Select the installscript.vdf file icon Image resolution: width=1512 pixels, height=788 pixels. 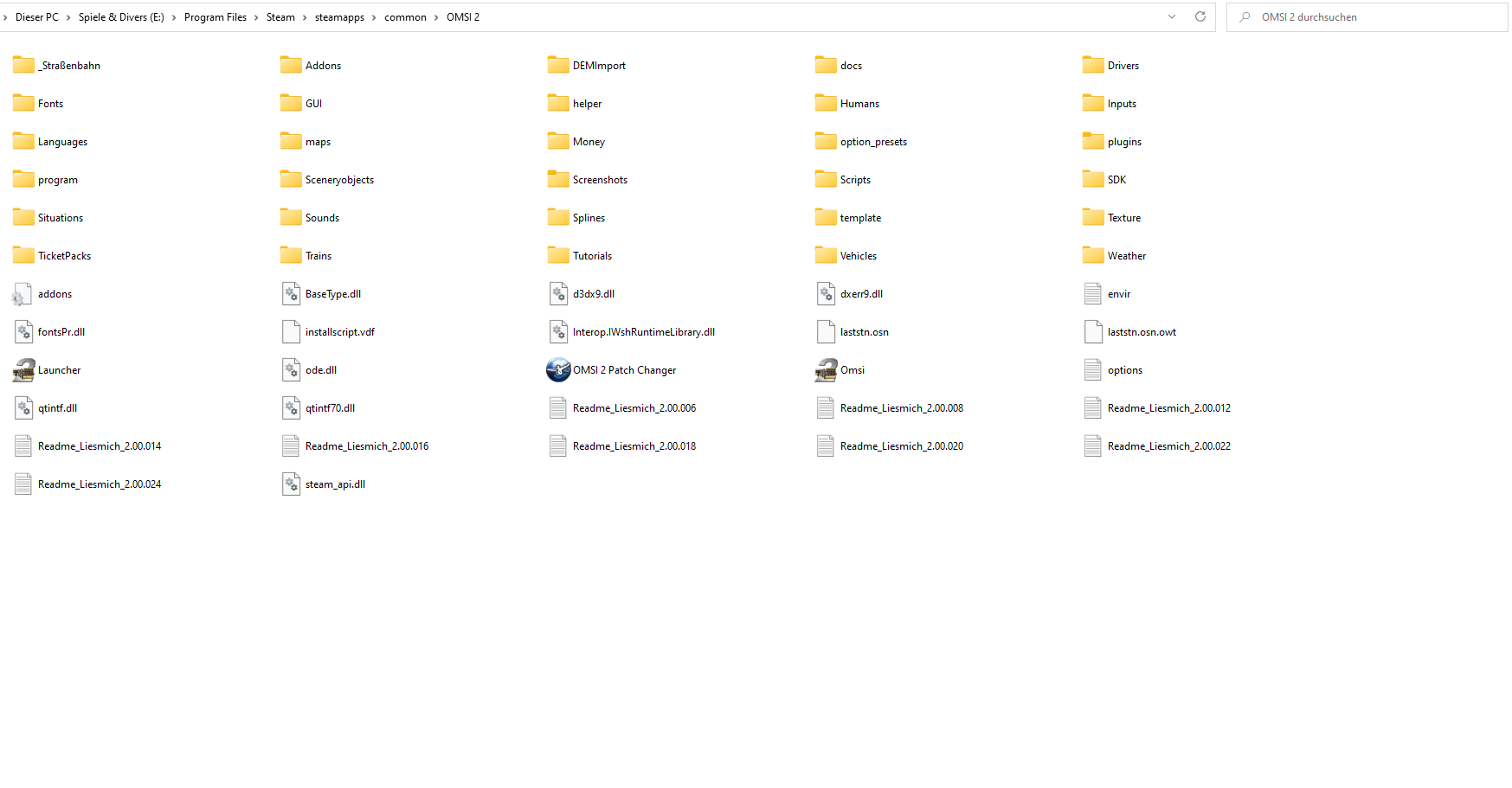[x=291, y=332]
